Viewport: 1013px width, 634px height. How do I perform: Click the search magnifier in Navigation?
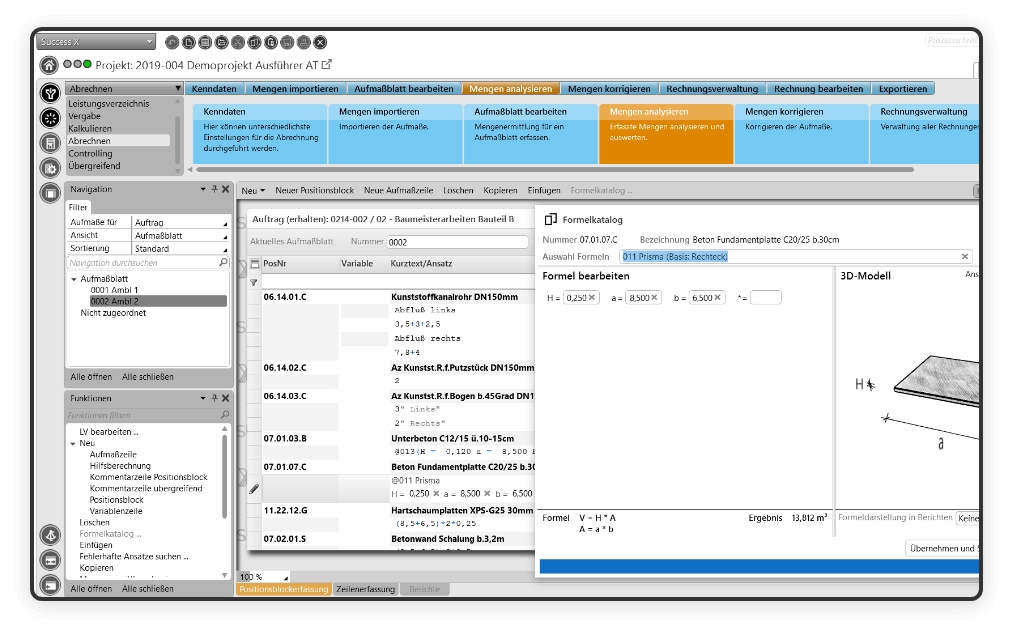tap(223, 262)
